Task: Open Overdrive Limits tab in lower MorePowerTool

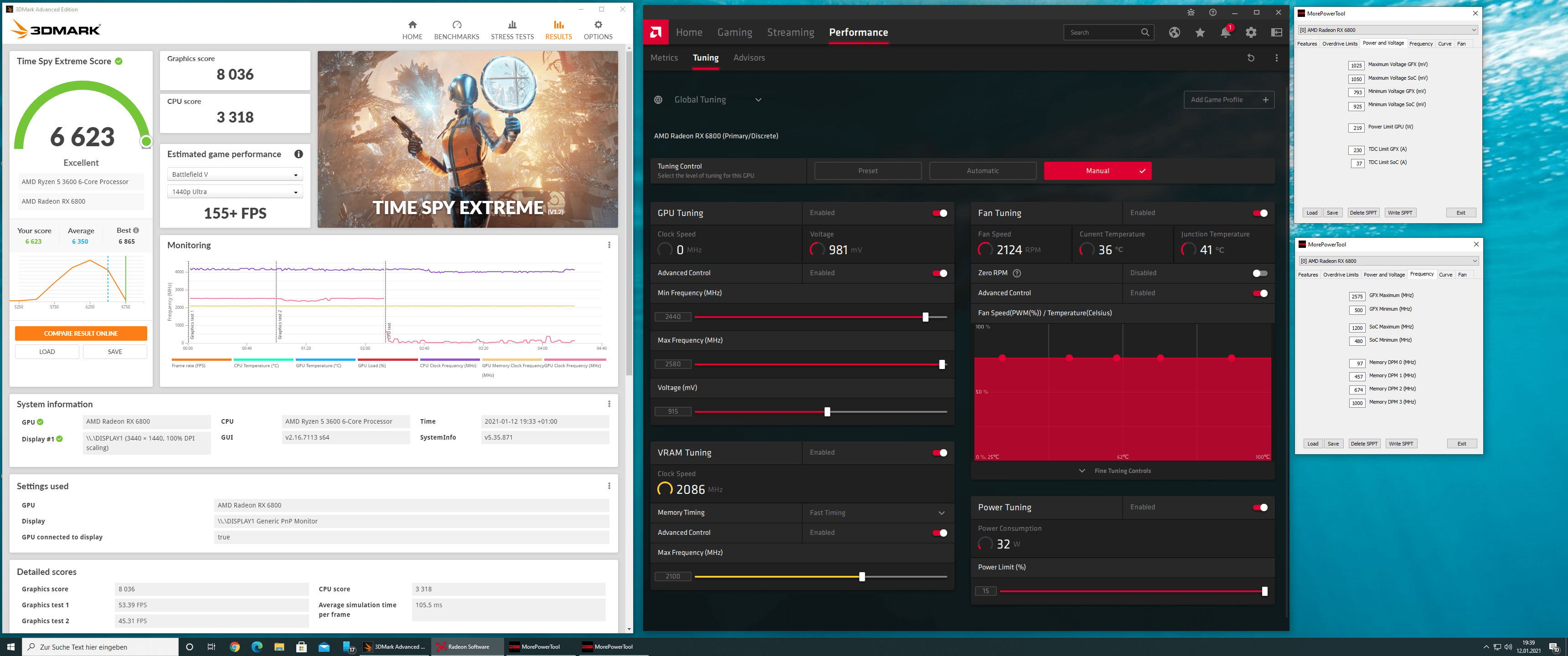Action: click(x=1341, y=275)
